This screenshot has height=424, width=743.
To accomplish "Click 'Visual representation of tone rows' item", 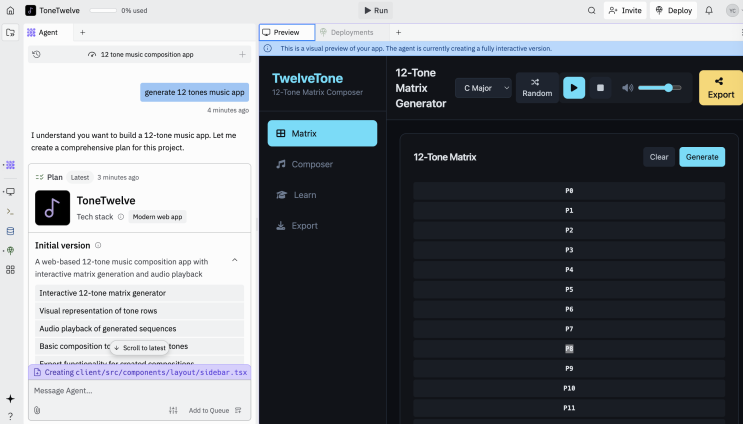I will click(x=139, y=311).
